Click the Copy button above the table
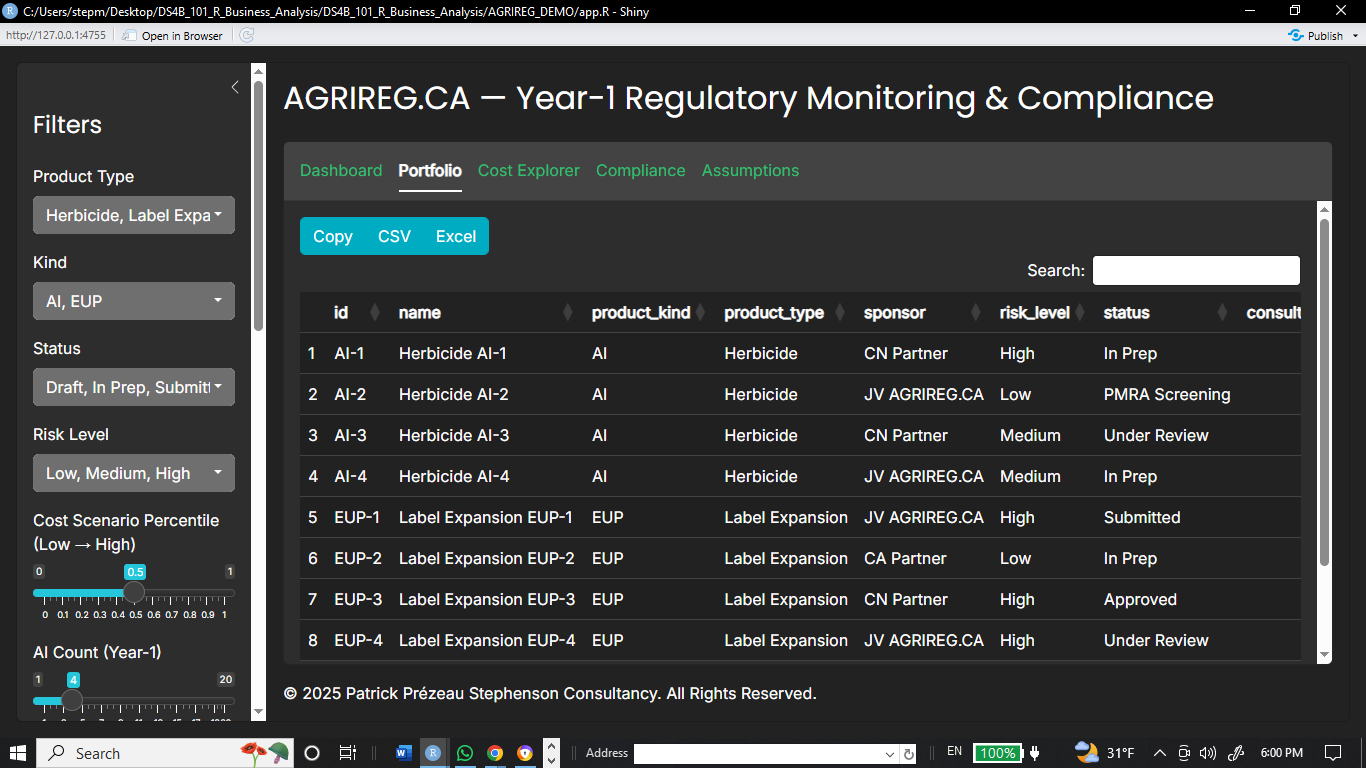 (x=332, y=236)
